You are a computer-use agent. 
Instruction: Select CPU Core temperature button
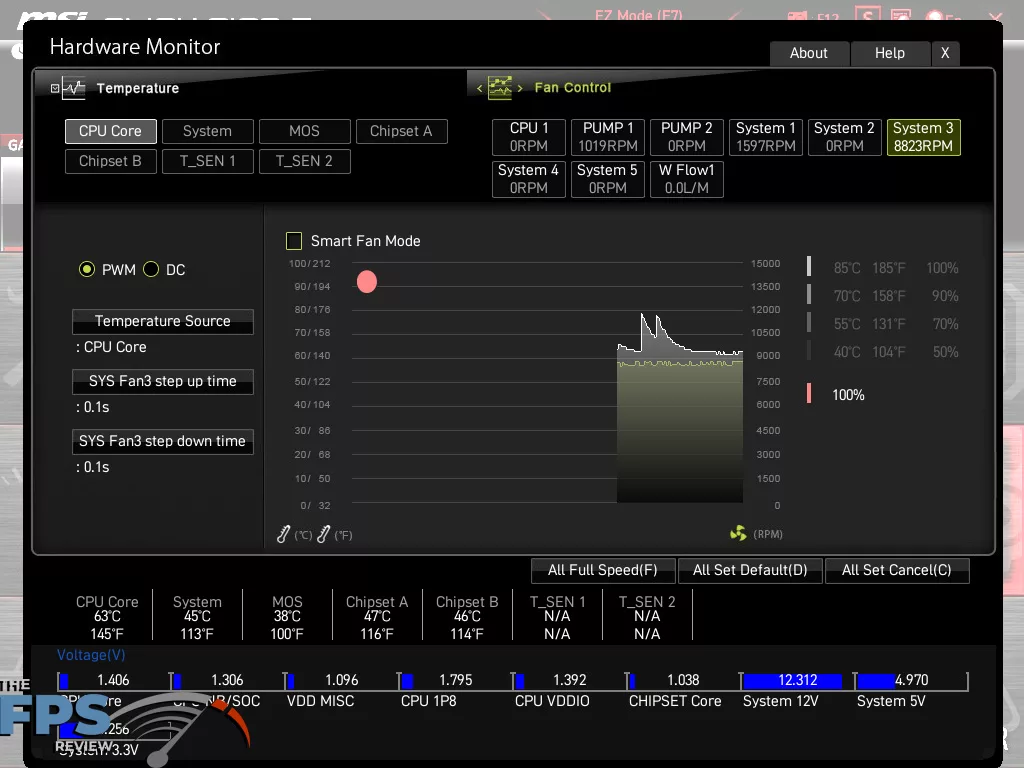110,131
